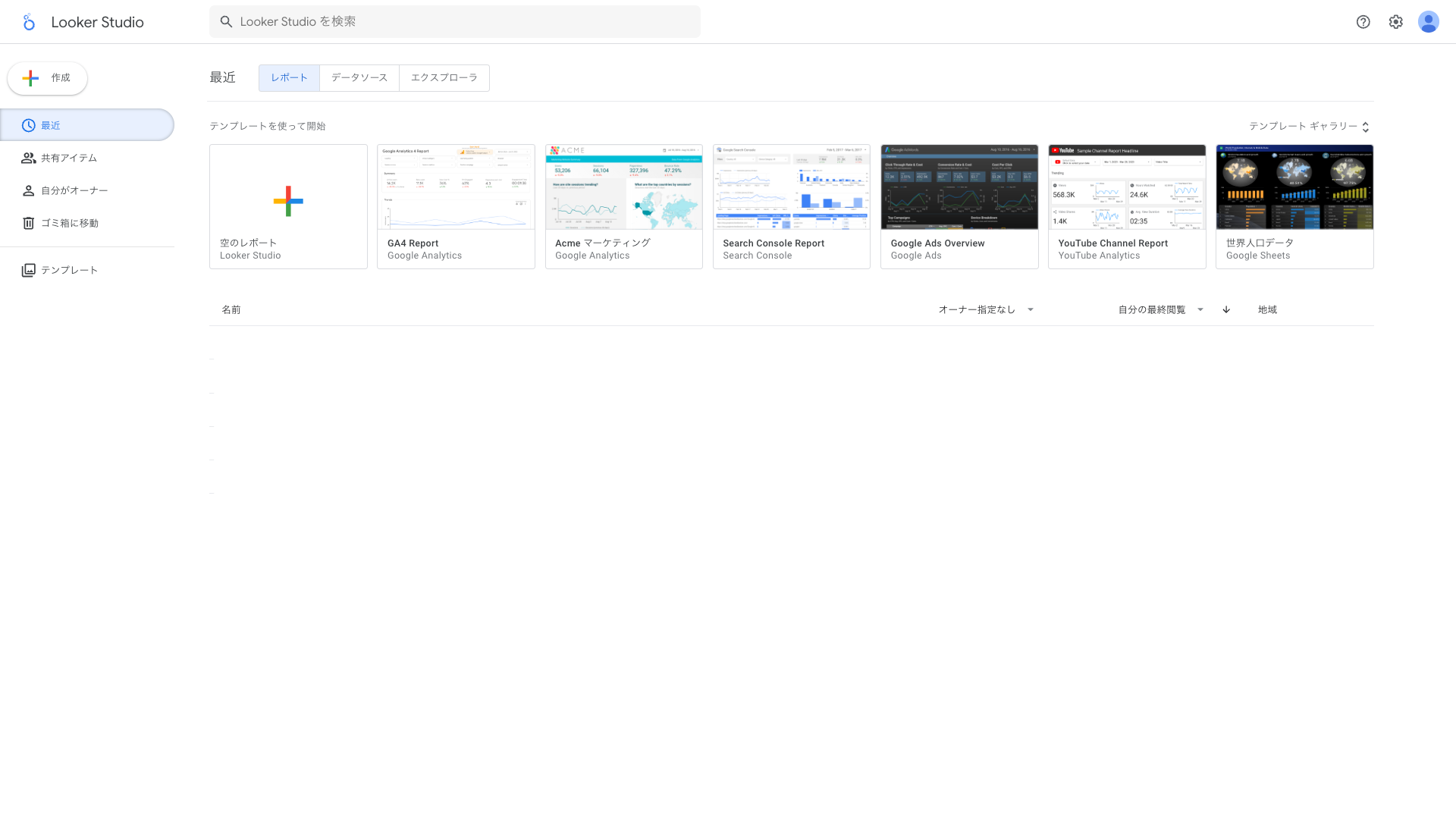This screenshot has height=819, width=1456.
Task: Expand the 自分の最終閲覧 dropdown
Action: click(x=1160, y=309)
